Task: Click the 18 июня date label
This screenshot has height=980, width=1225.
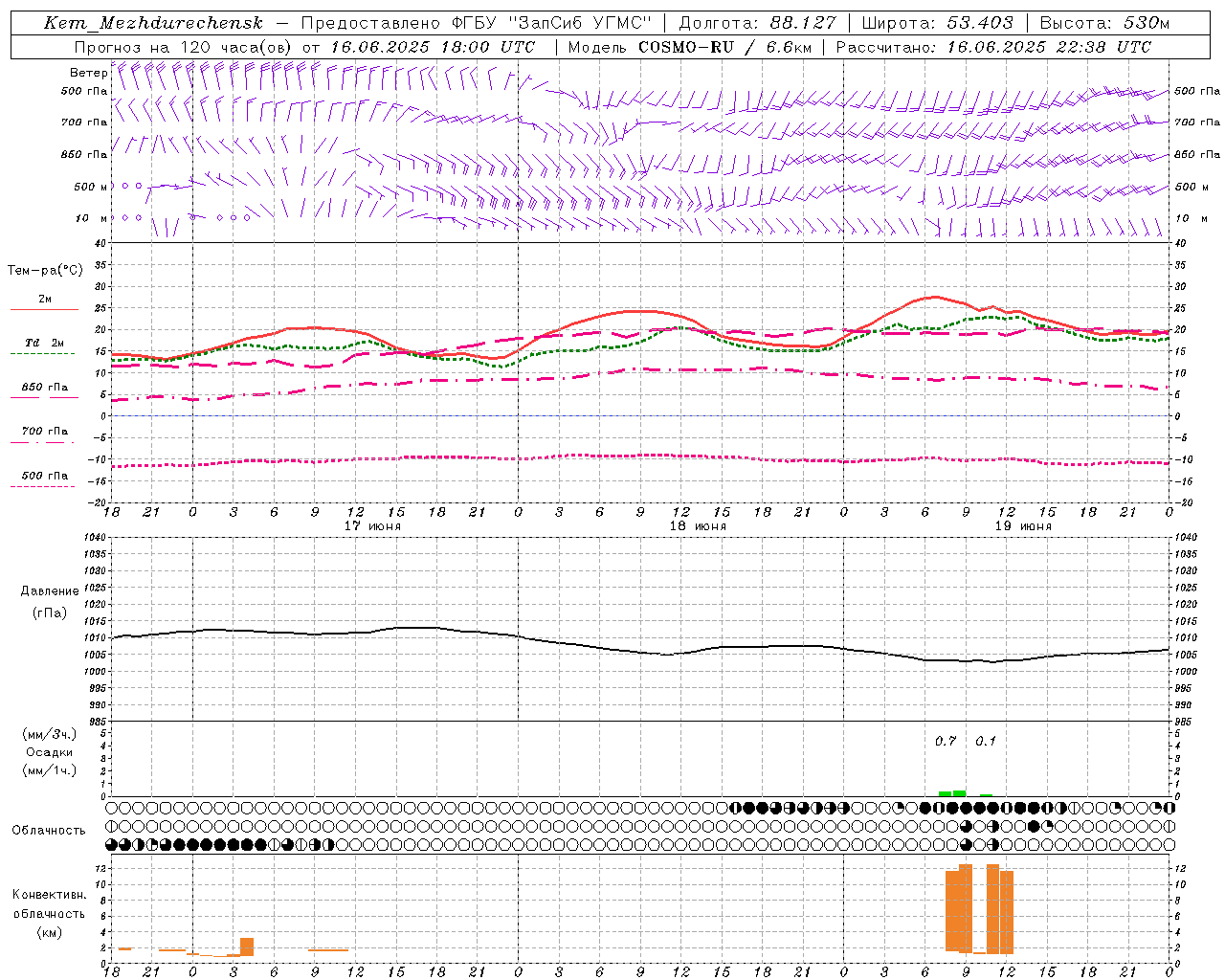Action: 698,525
